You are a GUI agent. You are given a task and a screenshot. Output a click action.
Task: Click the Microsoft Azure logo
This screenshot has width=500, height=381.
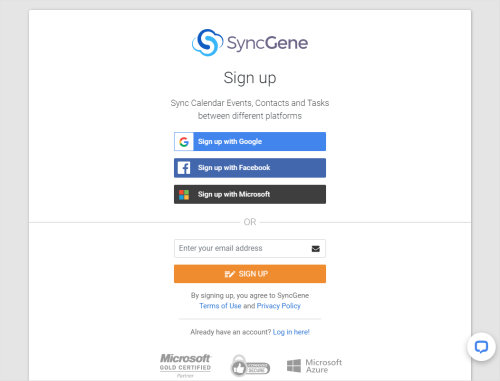point(314,366)
